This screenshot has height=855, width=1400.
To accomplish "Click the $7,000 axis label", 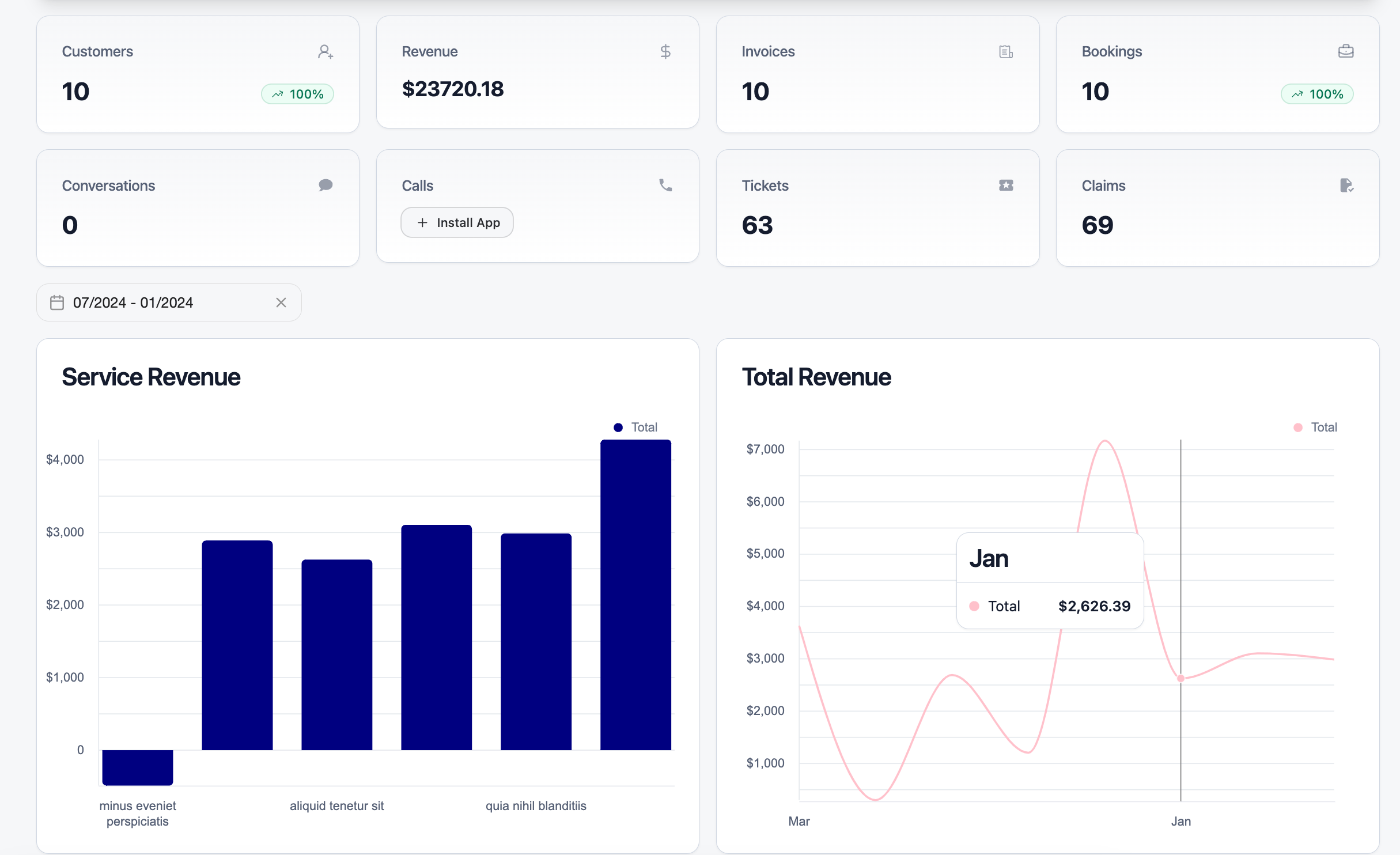I will 765,449.
